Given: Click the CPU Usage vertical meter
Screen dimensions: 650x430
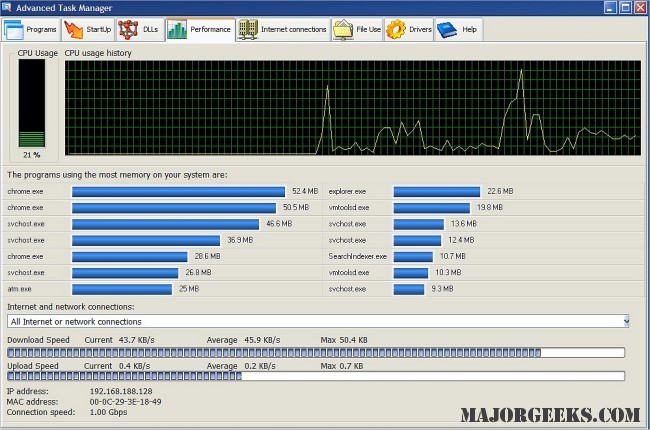Looking at the screenshot, I should tap(32, 103).
